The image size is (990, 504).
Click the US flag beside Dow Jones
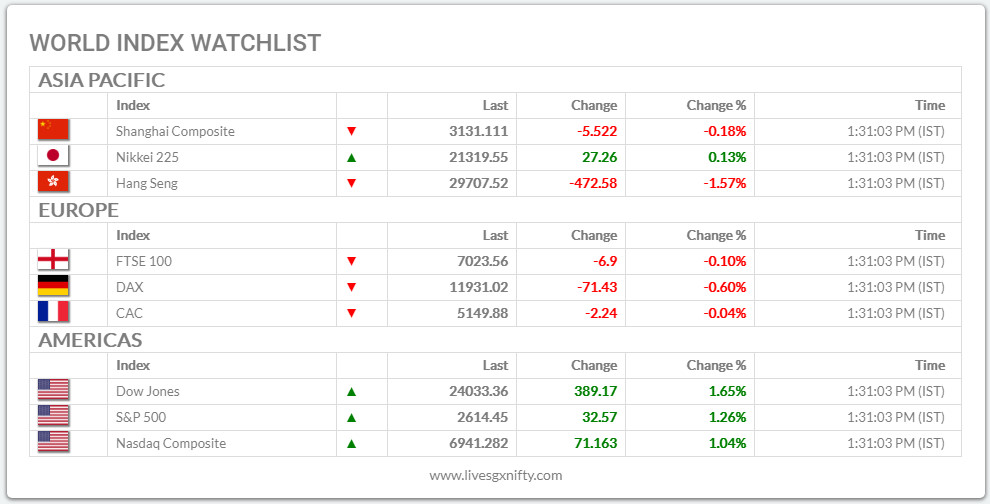point(53,390)
